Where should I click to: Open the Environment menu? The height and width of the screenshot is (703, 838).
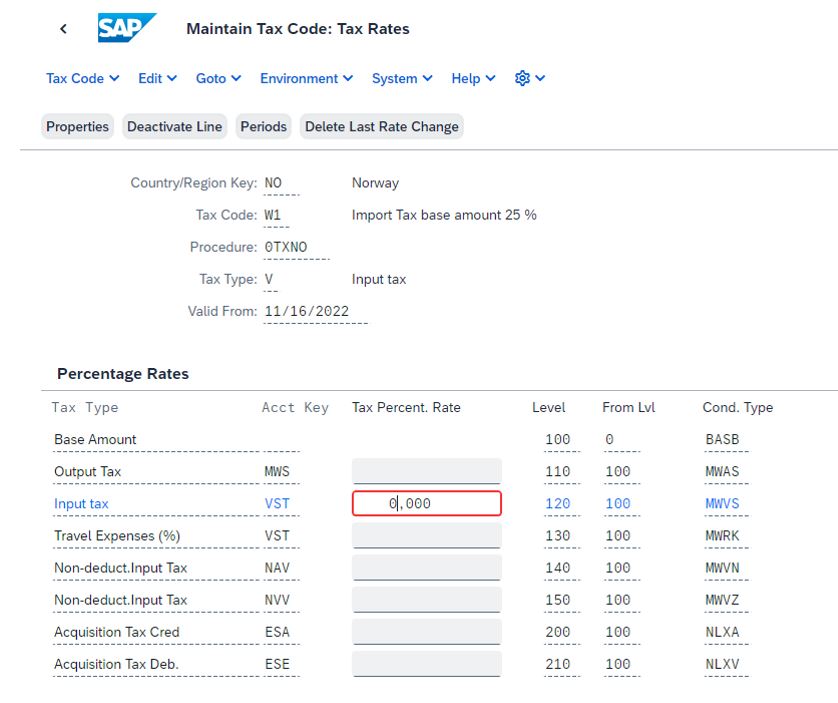306,79
